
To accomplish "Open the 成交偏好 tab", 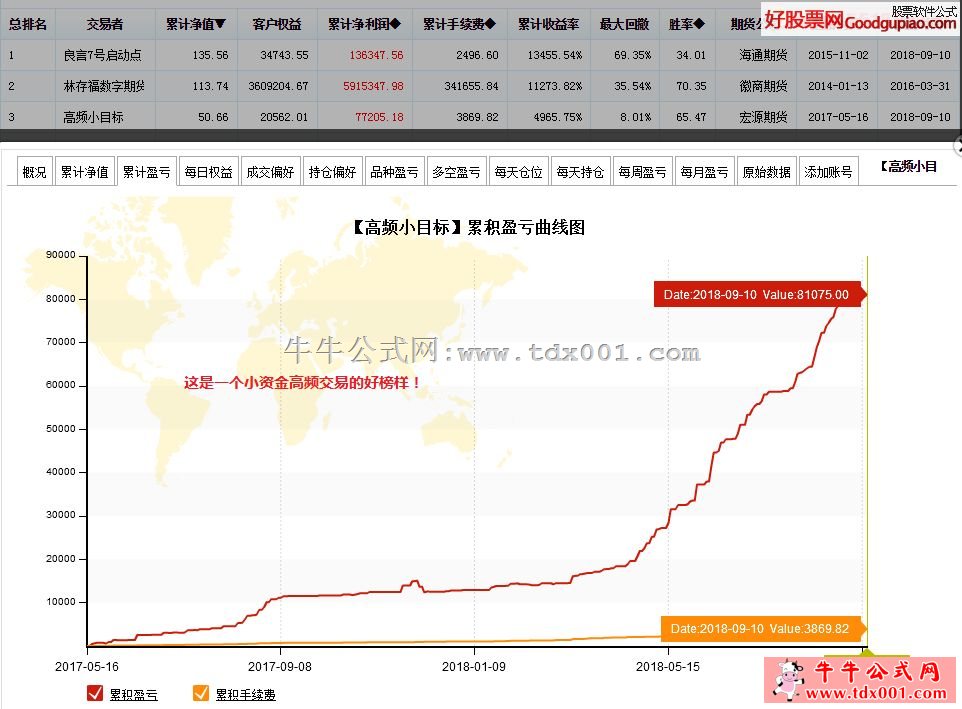I will [270, 172].
